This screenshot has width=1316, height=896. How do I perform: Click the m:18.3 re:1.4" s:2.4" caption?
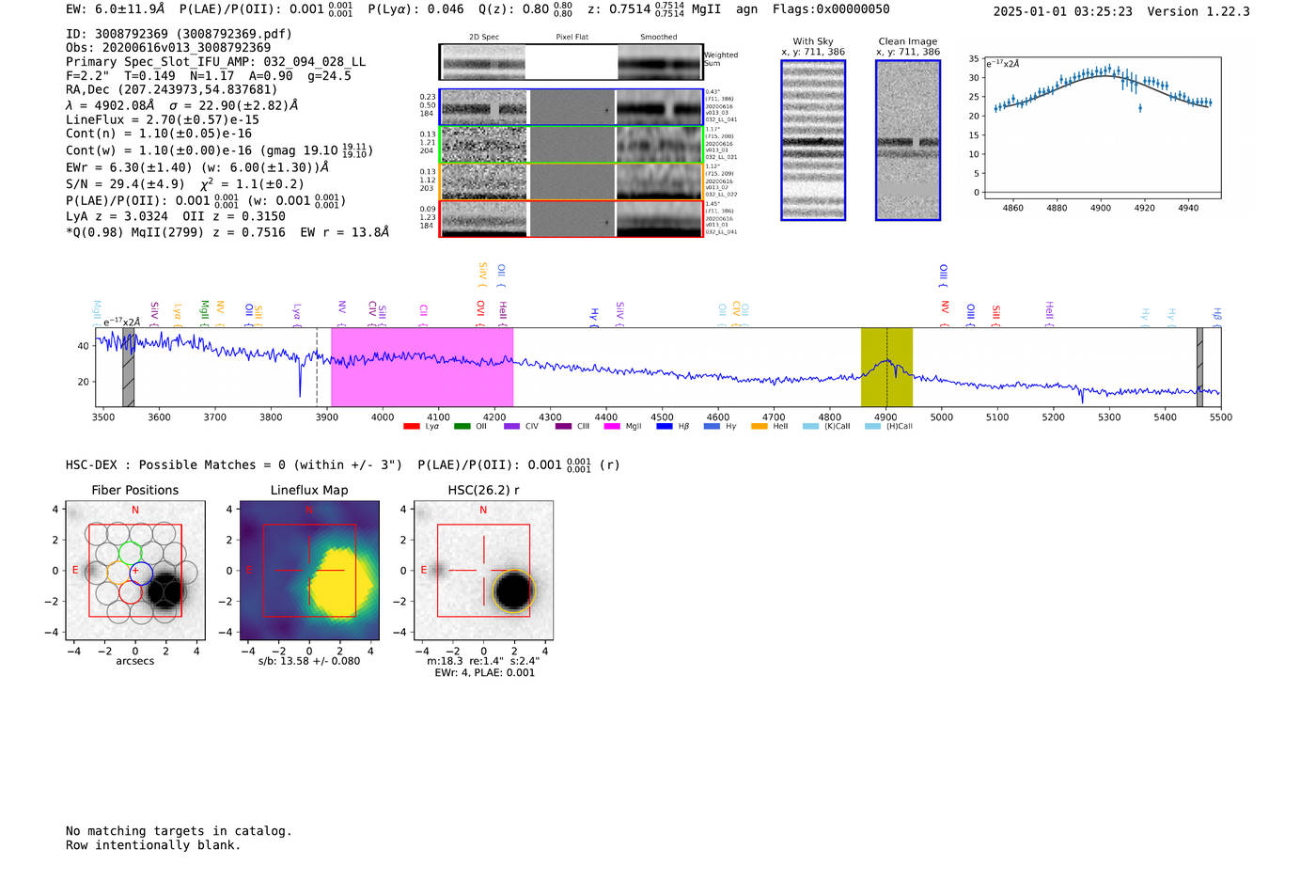click(x=483, y=661)
